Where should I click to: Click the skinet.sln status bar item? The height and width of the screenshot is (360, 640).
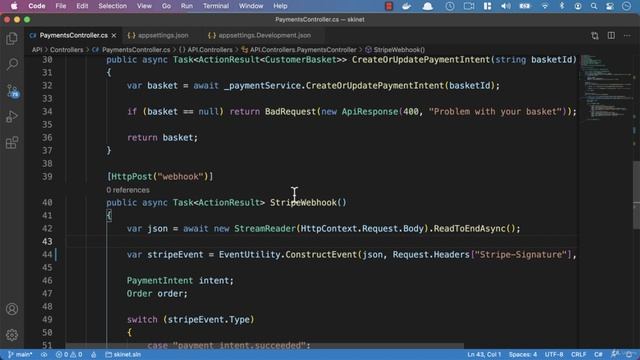coord(123,354)
